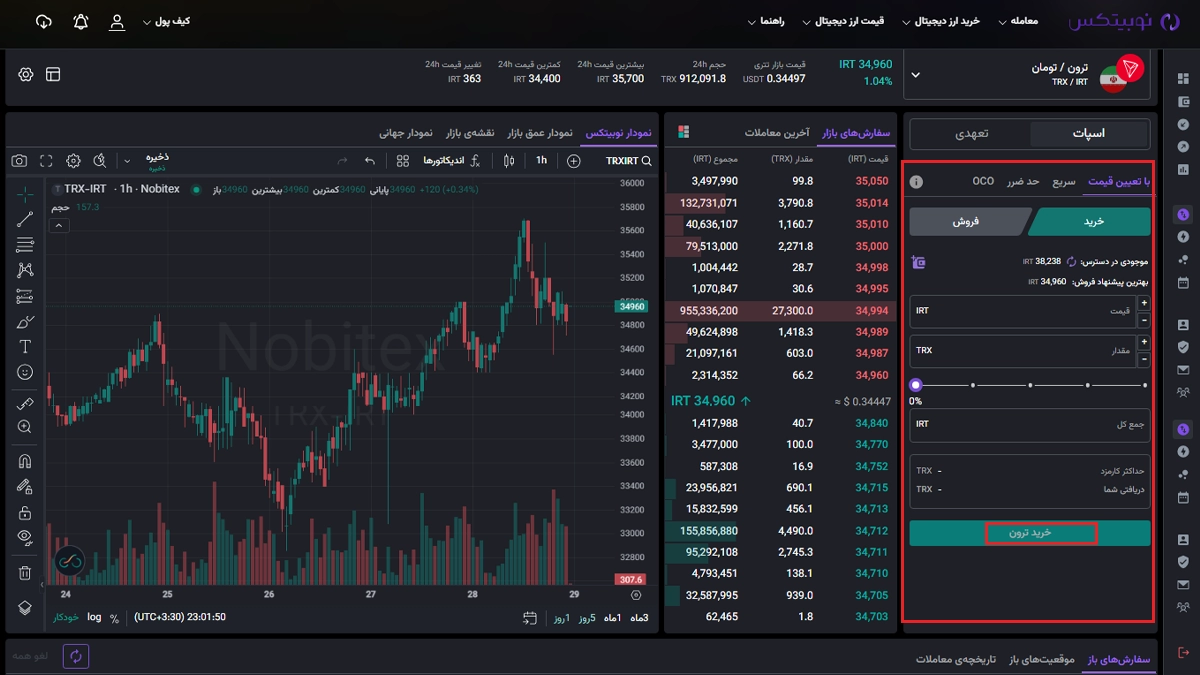Viewport: 1200px width, 675px height.
Task: Click the percentage slider handle at 0%
Action: (916, 384)
